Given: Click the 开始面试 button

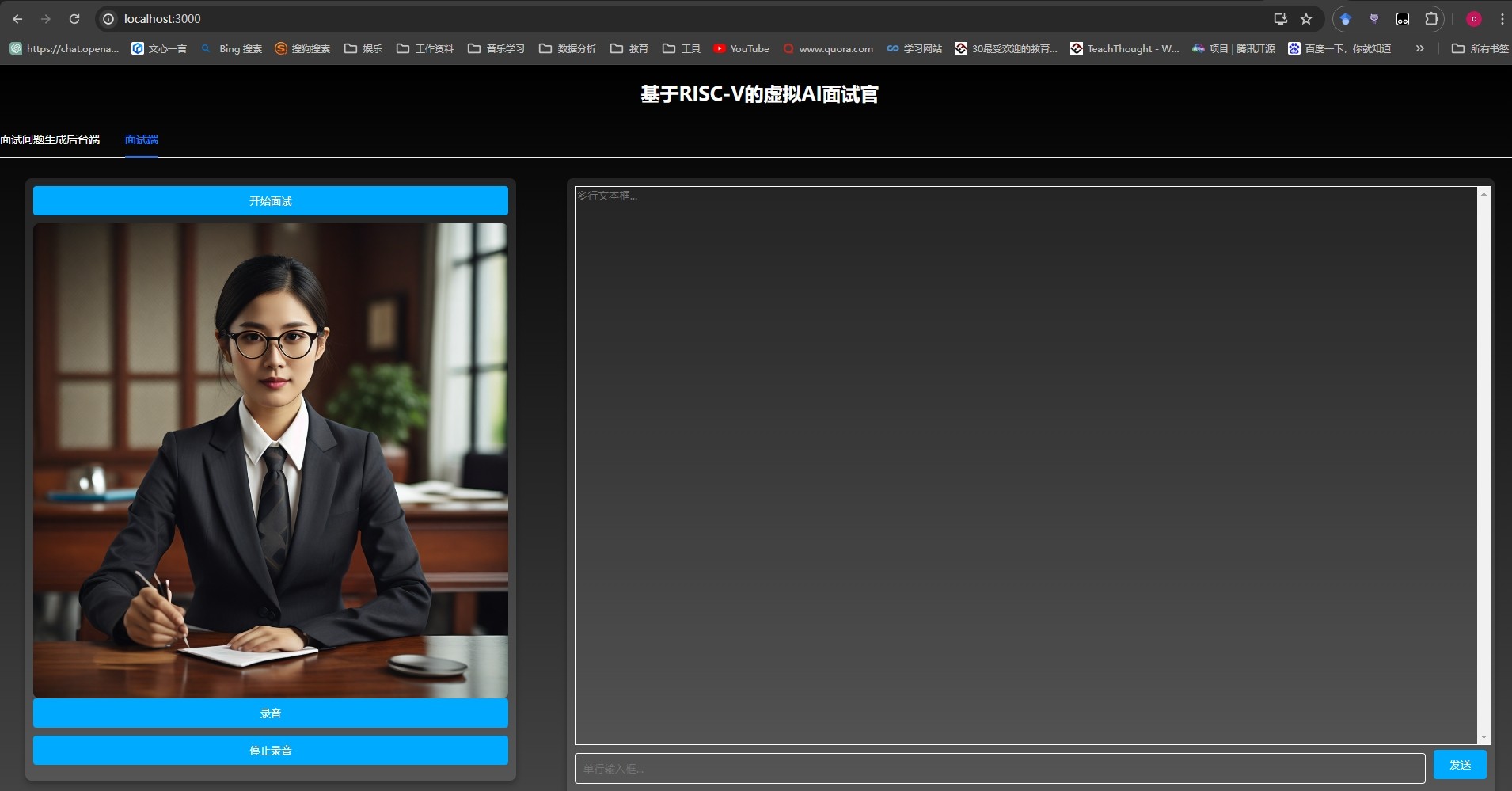Looking at the screenshot, I should point(271,201).
